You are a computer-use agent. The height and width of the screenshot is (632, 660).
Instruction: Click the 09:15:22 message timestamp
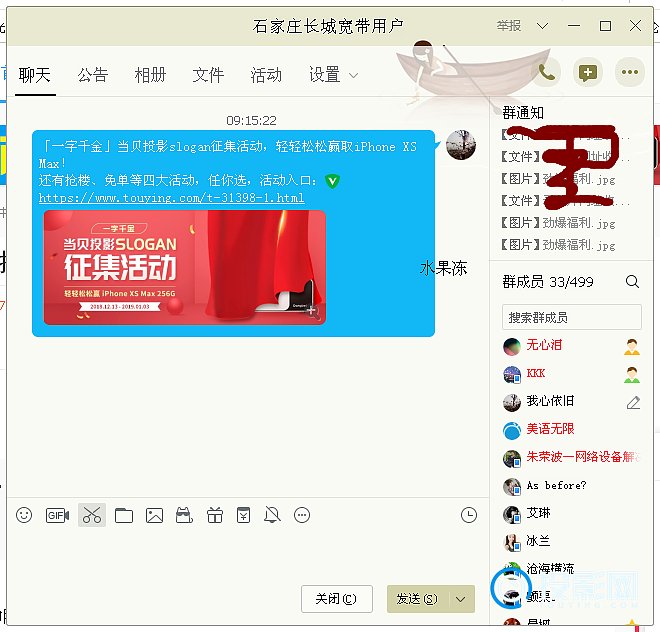251,121
